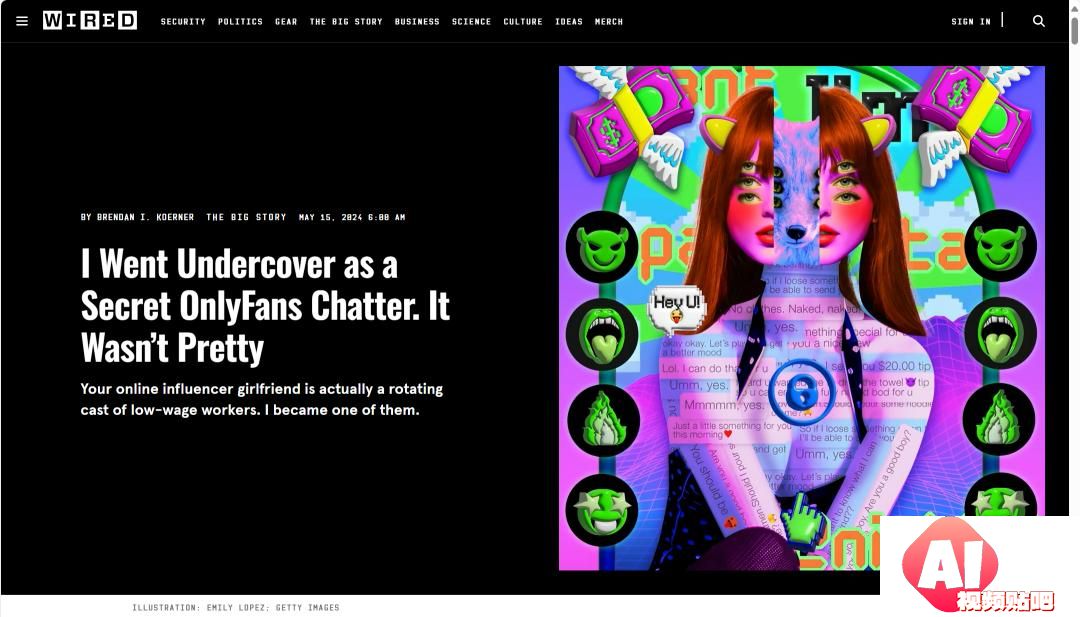This screenshot has height=617, width=1080.
Task: Click the green pointer hand cursor graphic
Action: coord(803,518)
